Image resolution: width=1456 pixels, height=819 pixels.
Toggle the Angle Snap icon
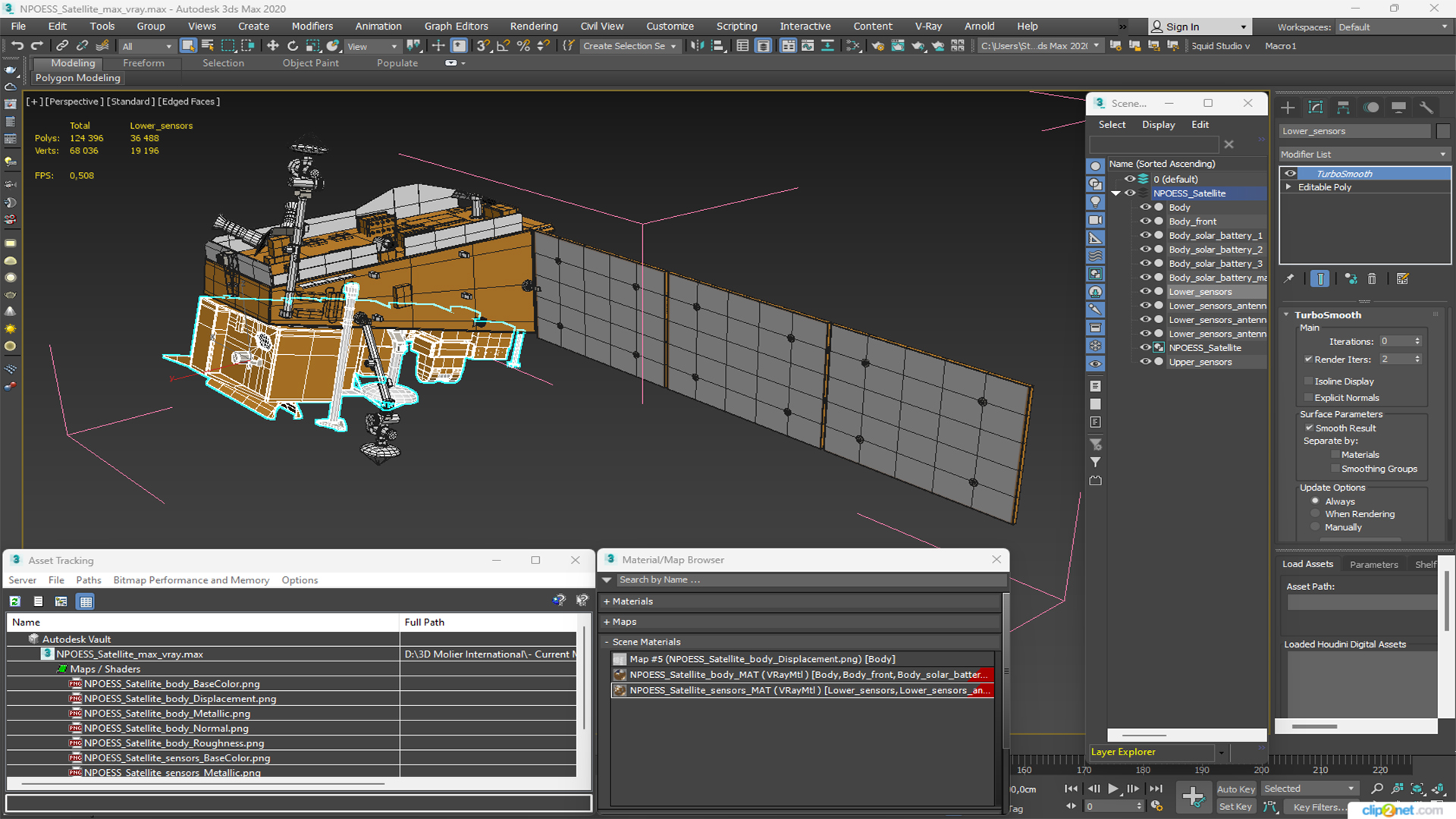click(x=503, y=46)
